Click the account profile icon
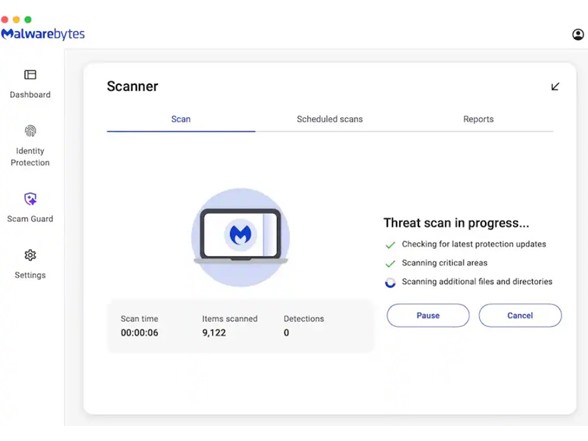This screenshot has height=441, width=588. [x=578, y=34]
